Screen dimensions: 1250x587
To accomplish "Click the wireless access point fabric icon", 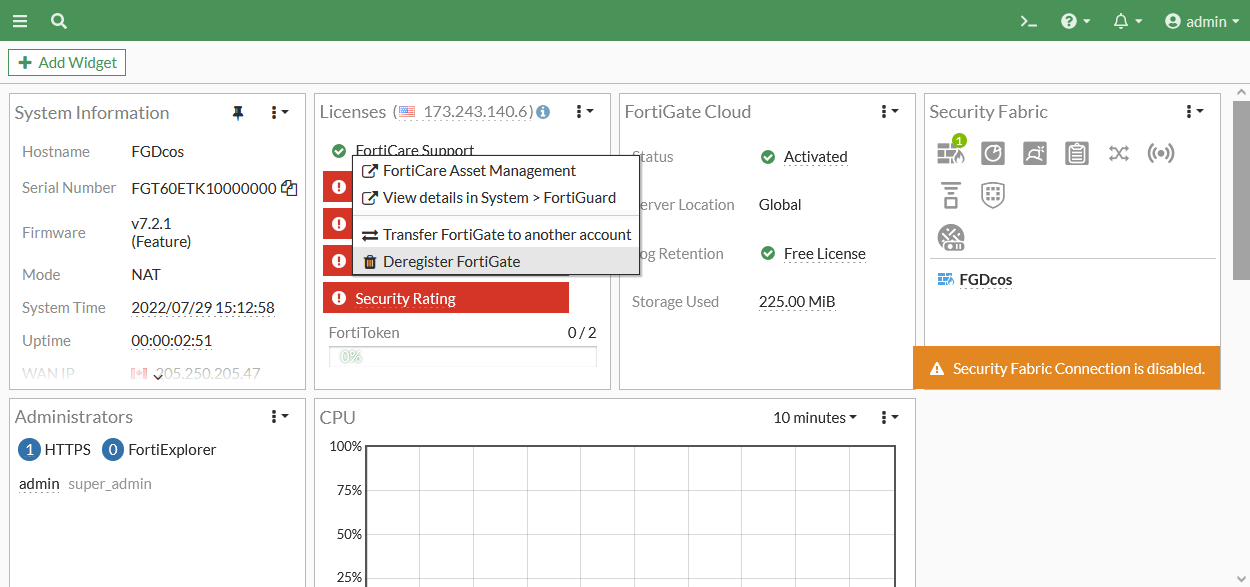I will [1160, 153].
